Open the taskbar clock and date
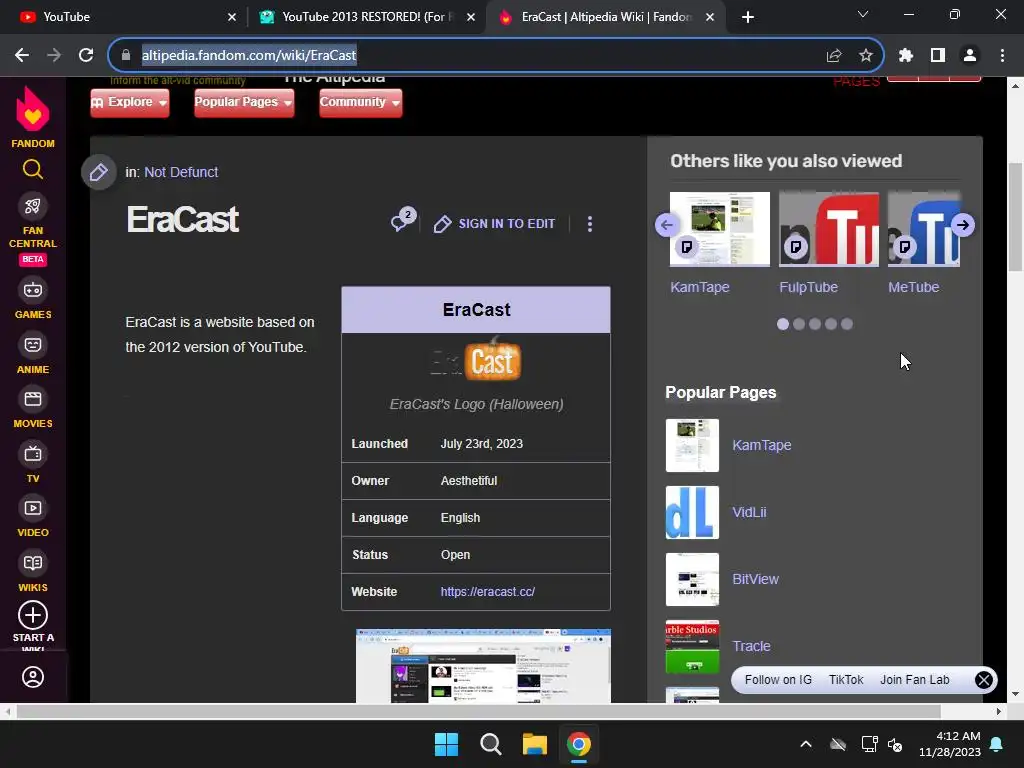This screenshot has height=768, width=1024. [950, 744]
